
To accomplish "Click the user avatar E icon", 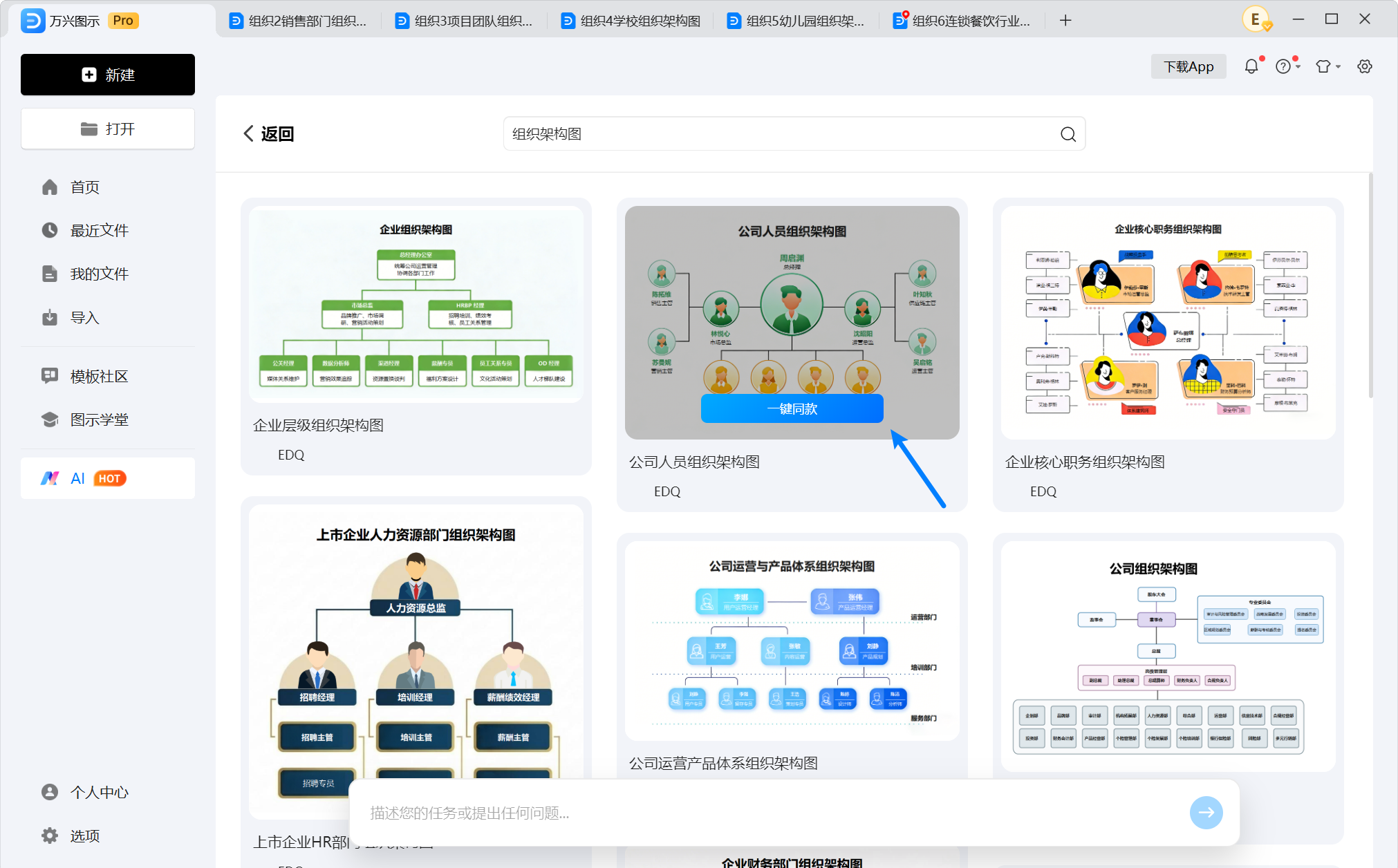I will click(x=1256, y=19).
